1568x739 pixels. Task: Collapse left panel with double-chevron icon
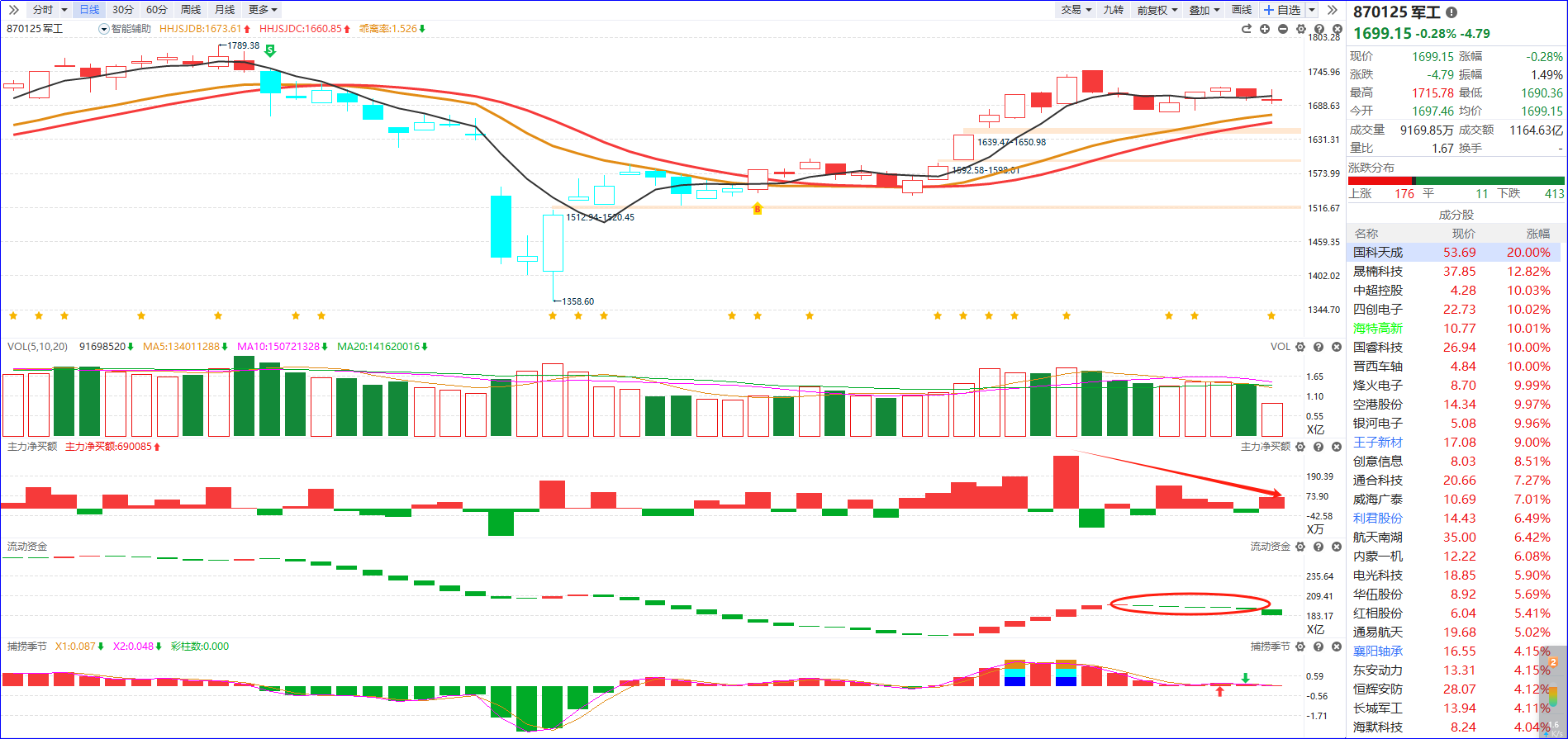click(x=13, y=10)
